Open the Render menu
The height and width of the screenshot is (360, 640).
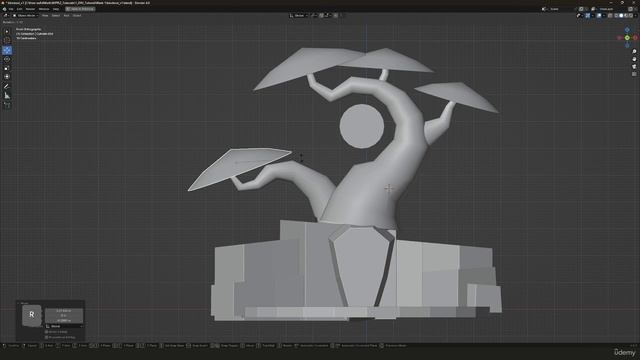coord(31,9)
